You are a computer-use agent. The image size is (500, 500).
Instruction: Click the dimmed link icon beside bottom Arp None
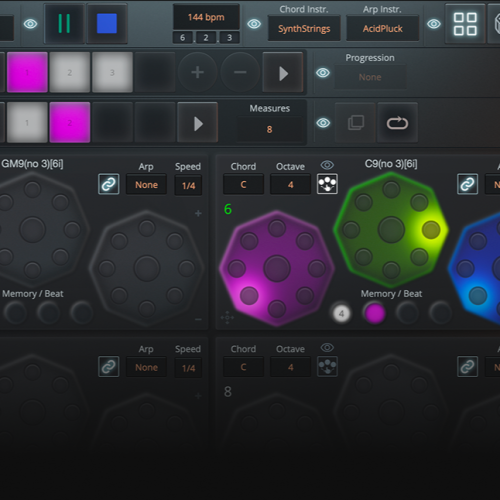tap(109, 367)
